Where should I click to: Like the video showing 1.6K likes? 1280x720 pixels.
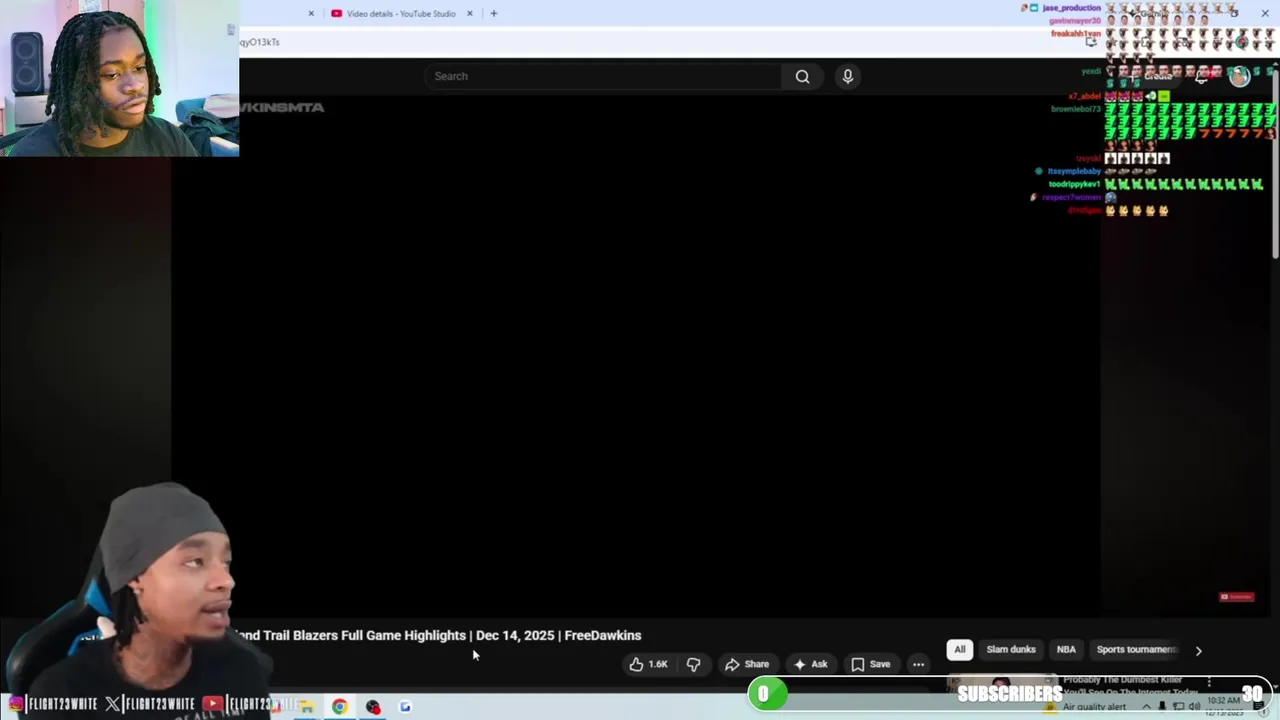pyautogui.click(x=647, y=664)
